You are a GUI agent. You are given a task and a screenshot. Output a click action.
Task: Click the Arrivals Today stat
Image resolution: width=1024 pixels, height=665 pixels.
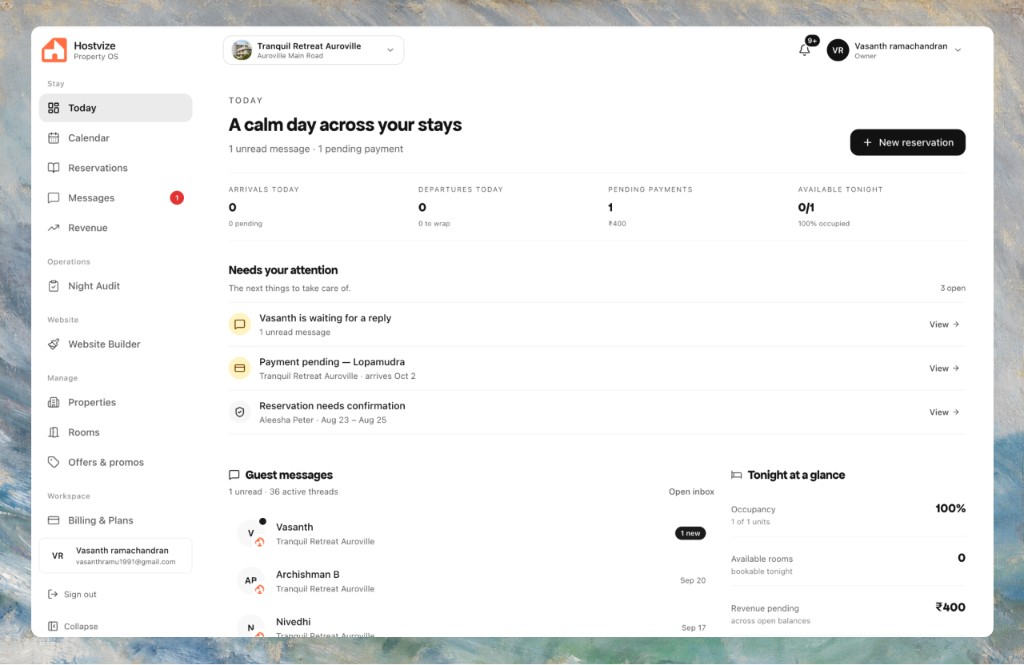pyautogui.click(x=264, y=206)
